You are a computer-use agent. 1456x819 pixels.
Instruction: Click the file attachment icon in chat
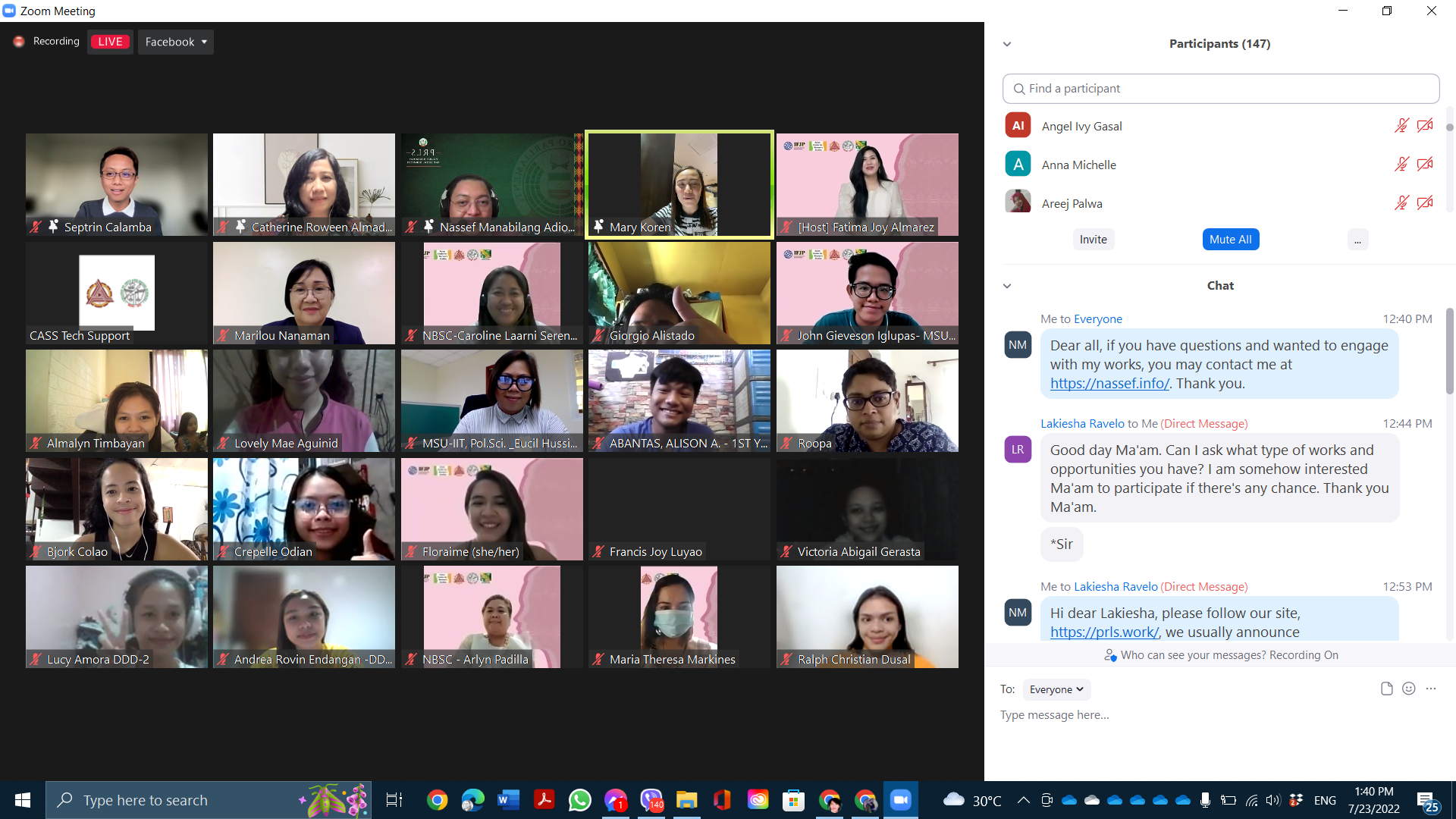(x=1386, y=689)
